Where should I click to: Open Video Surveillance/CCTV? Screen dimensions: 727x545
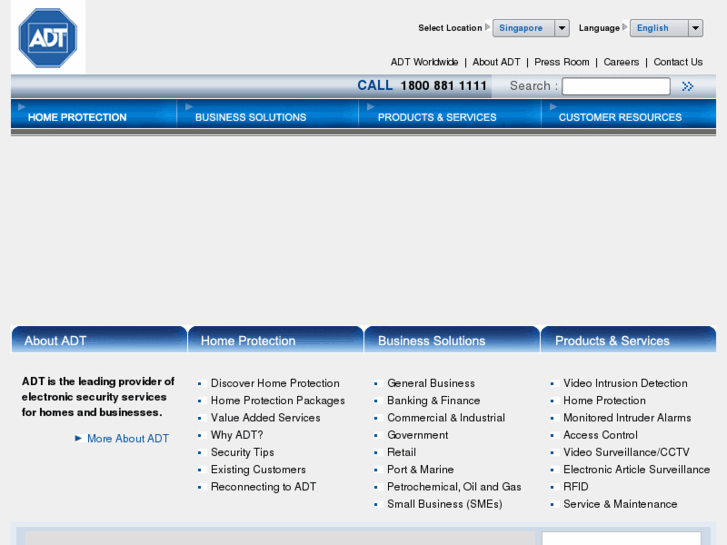pyautogui.click(x=626, y=452)
